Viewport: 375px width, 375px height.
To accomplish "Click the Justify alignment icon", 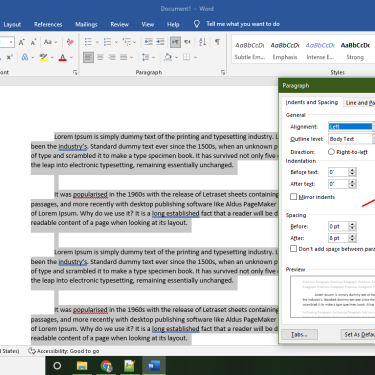I will (124, 57).
